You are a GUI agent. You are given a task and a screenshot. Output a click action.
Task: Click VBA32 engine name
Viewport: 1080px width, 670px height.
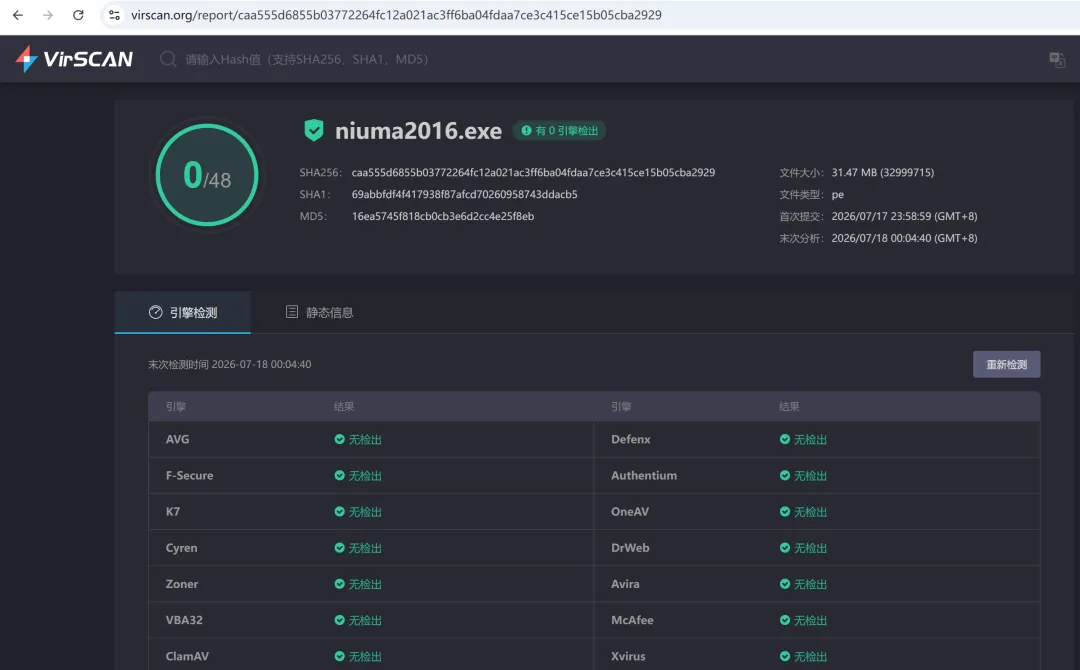pos(184,620)
